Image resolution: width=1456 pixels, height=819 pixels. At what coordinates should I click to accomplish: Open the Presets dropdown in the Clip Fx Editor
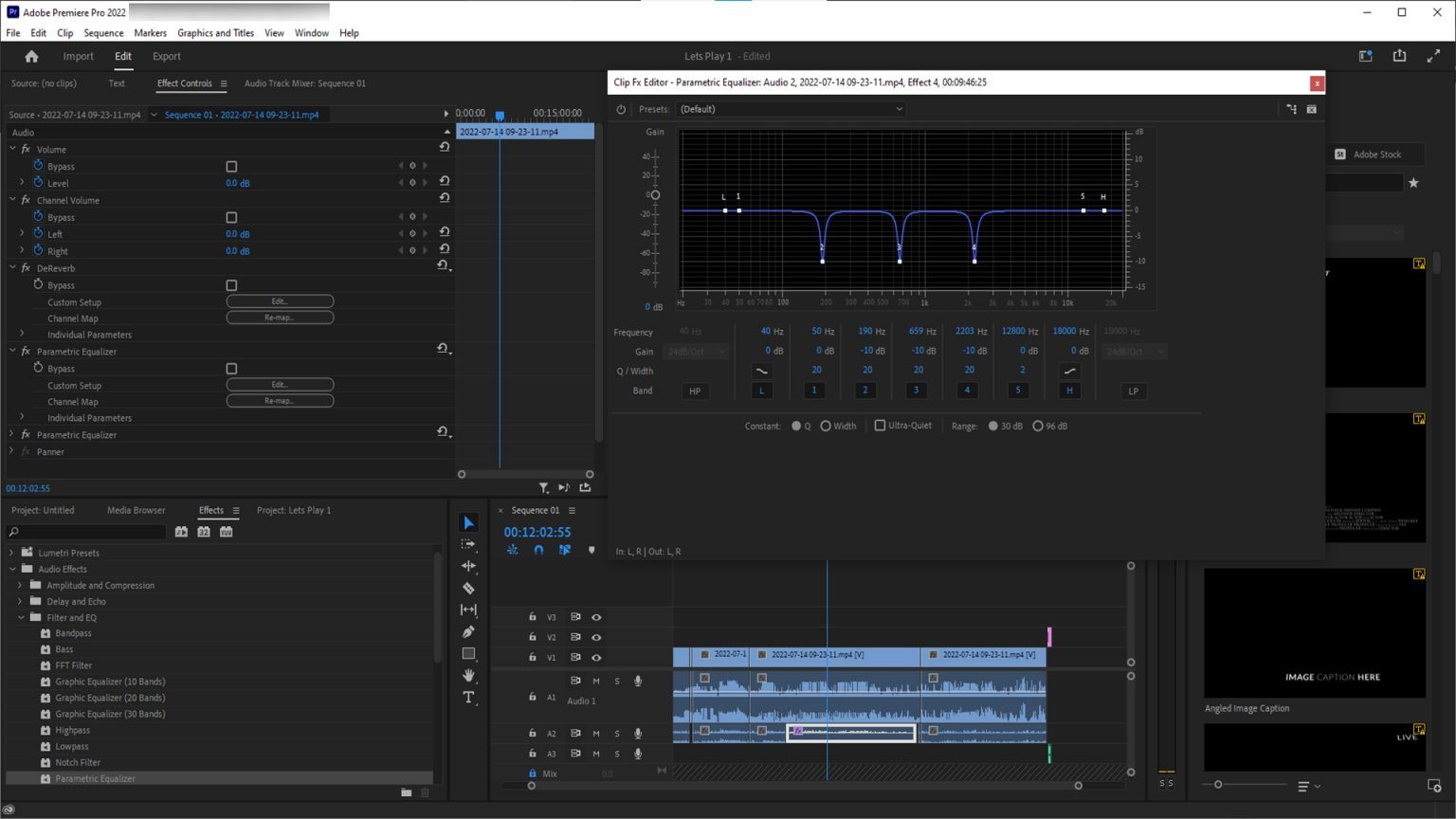[790, 109]
